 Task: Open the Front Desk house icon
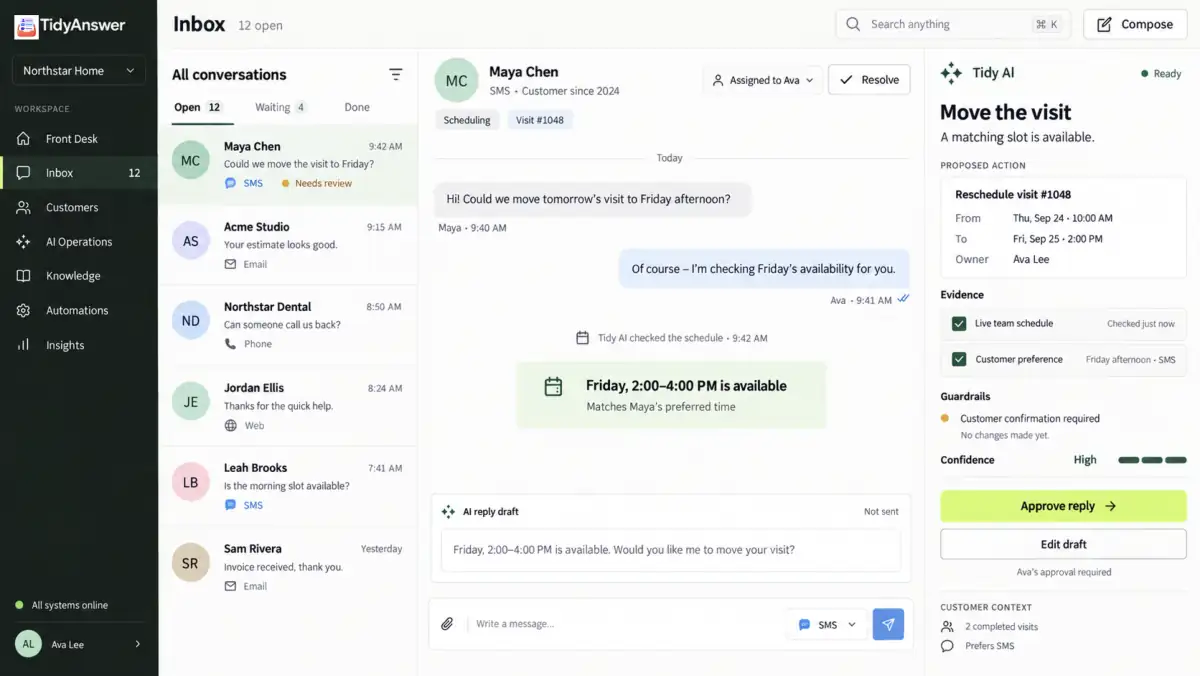[x=24, y=139]
